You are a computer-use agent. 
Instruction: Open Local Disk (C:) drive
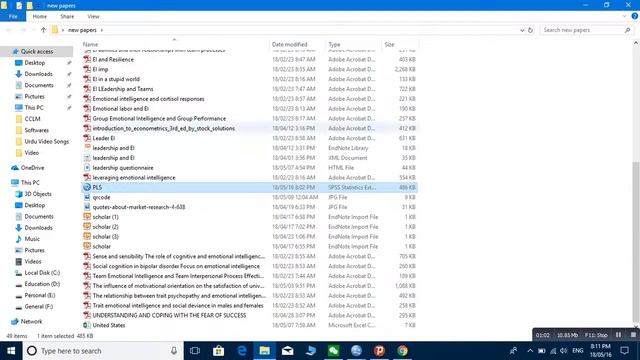point(42,273)
